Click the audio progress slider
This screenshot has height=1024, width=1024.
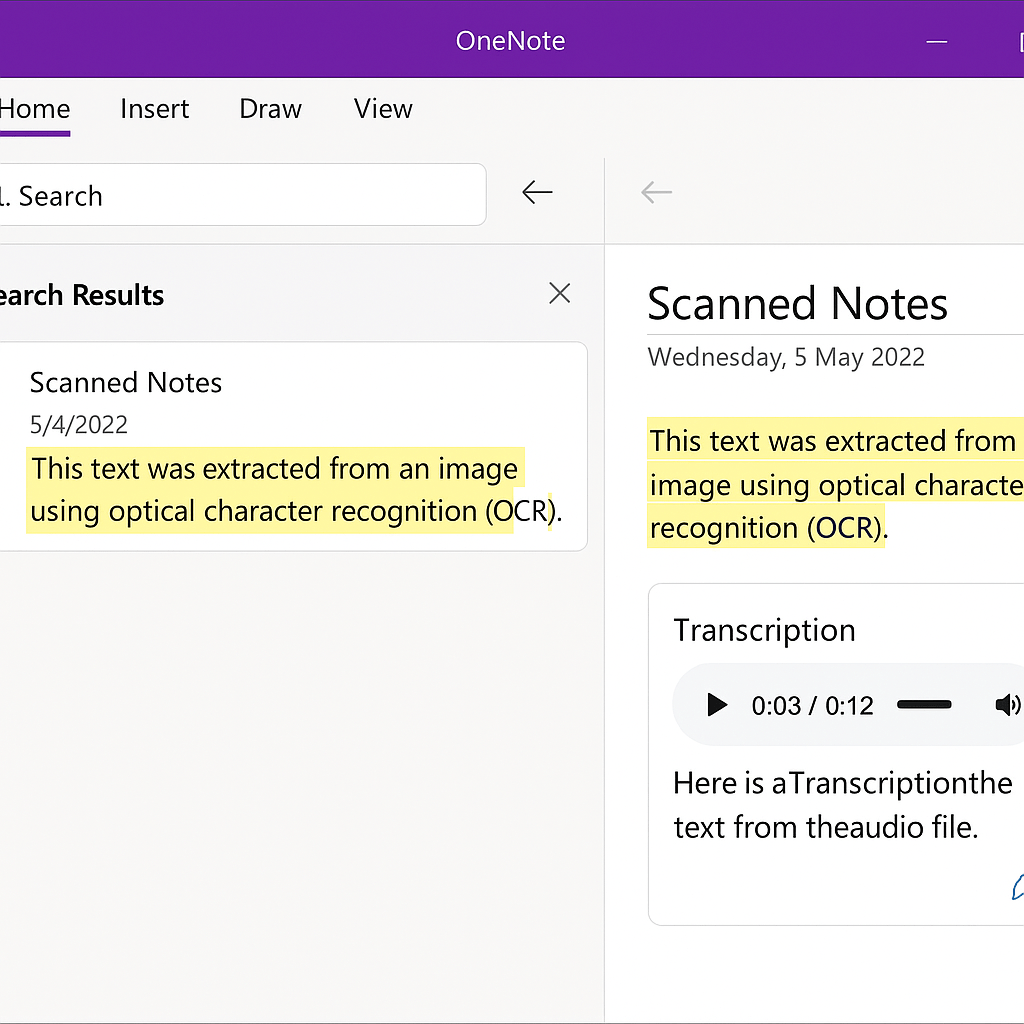pyautogui.click(x=924, y=705)
